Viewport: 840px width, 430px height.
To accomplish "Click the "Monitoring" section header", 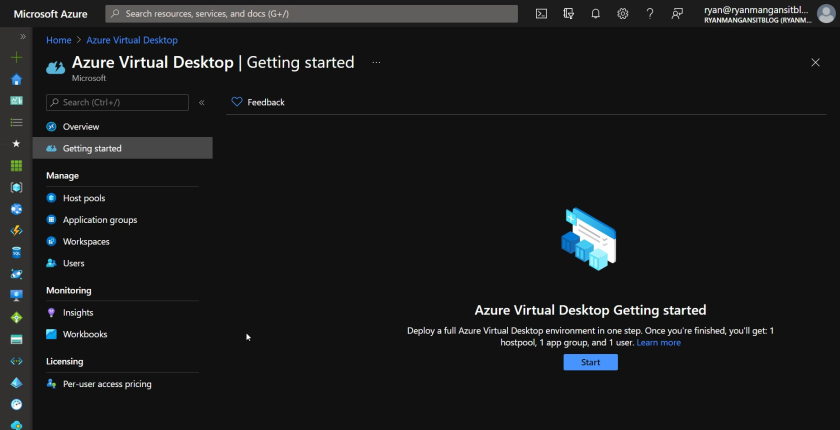I will (x=69, y=290).
